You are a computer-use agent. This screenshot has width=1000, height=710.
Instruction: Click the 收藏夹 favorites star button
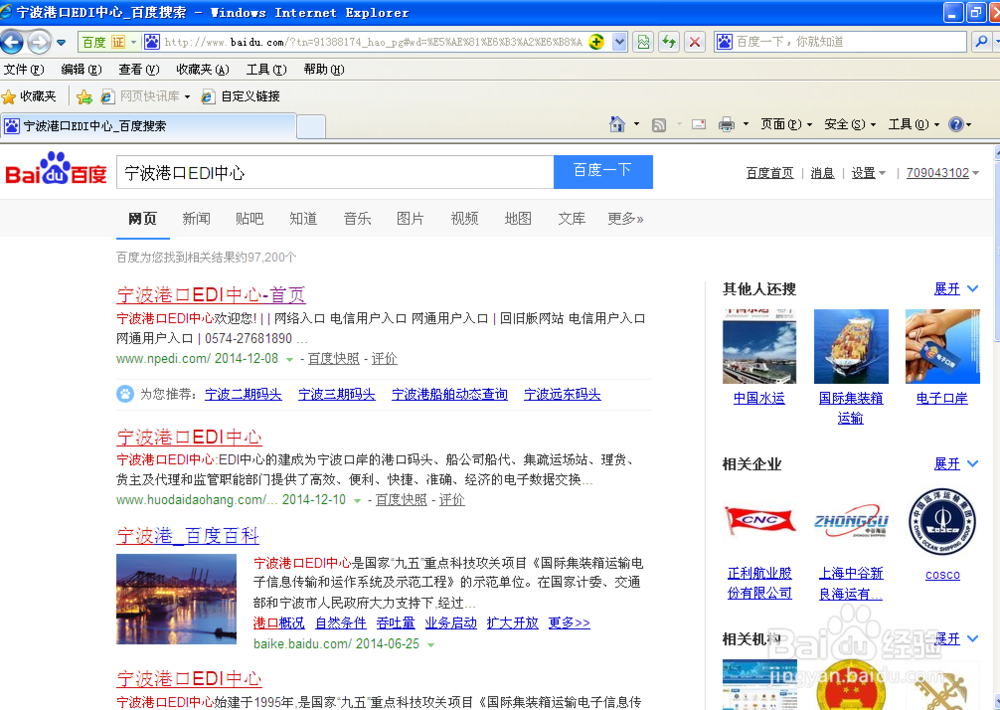pos(29,96)
